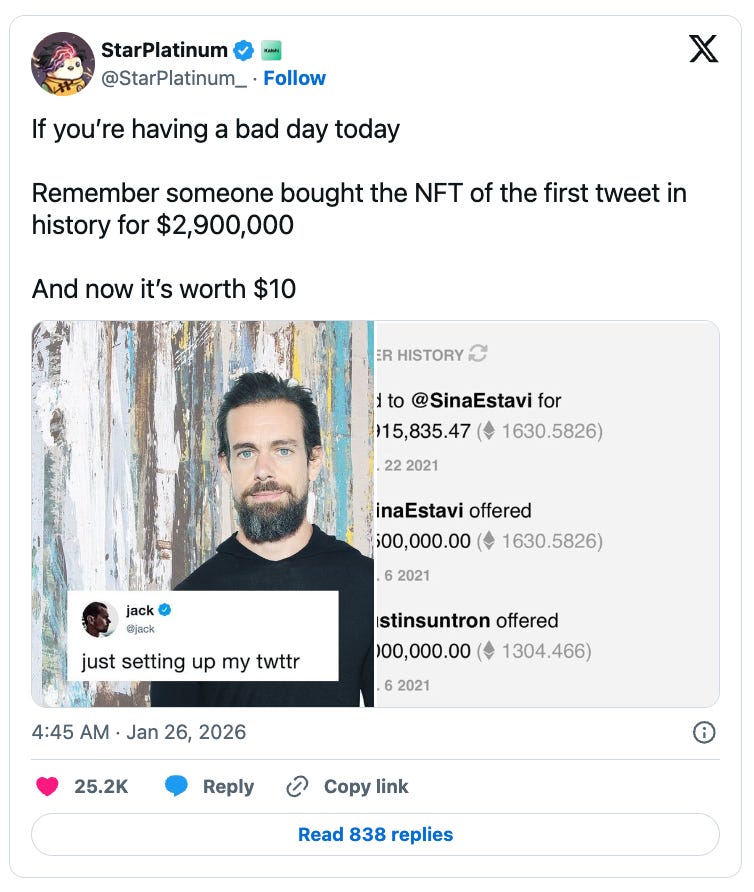Click the green affiliate badge beside the name
The height and width of the screenshot is (892, 754).
[x=271, y=50]
